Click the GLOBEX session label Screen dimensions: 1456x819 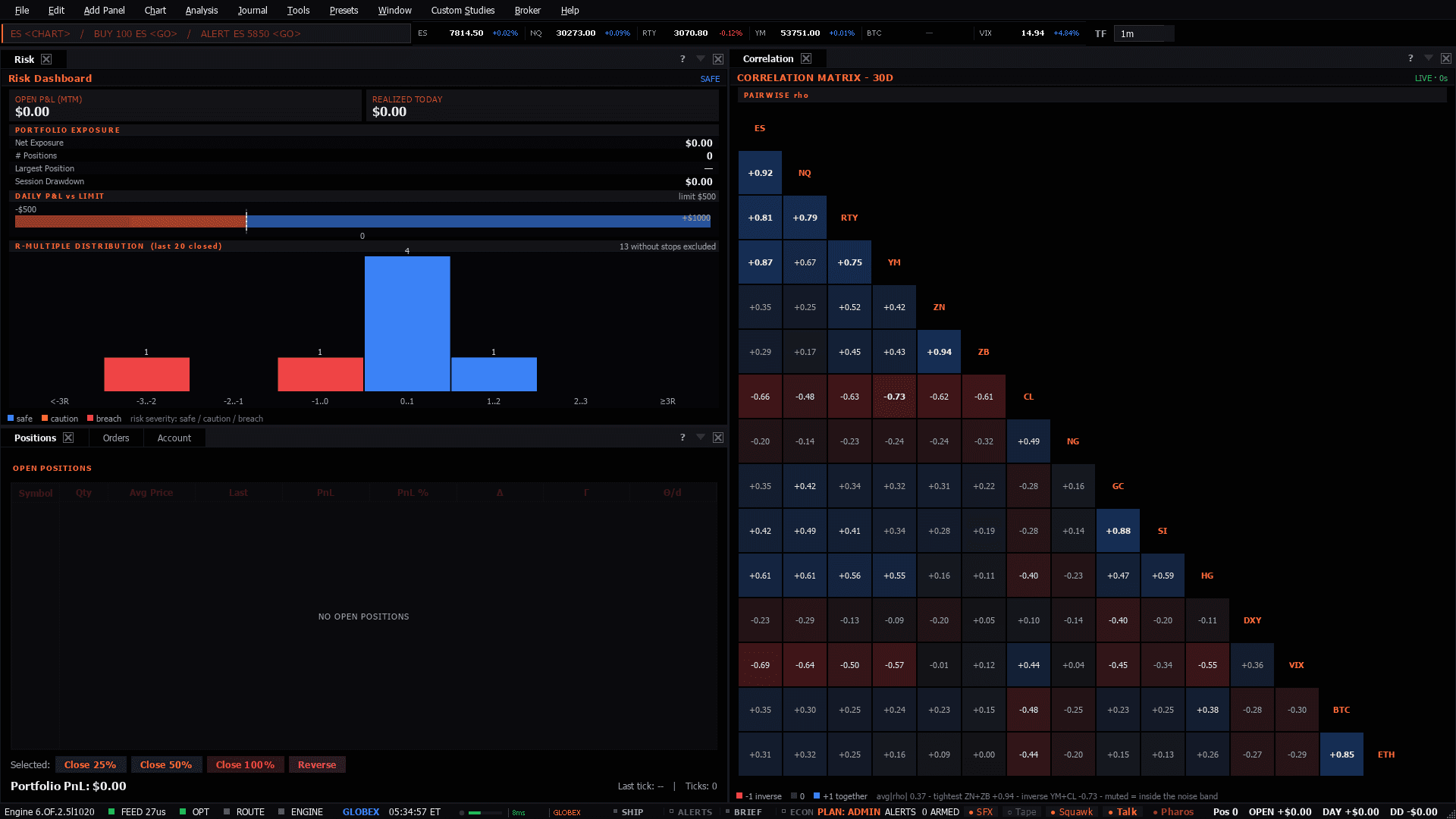pyautogui.click(x=360, y=811)
